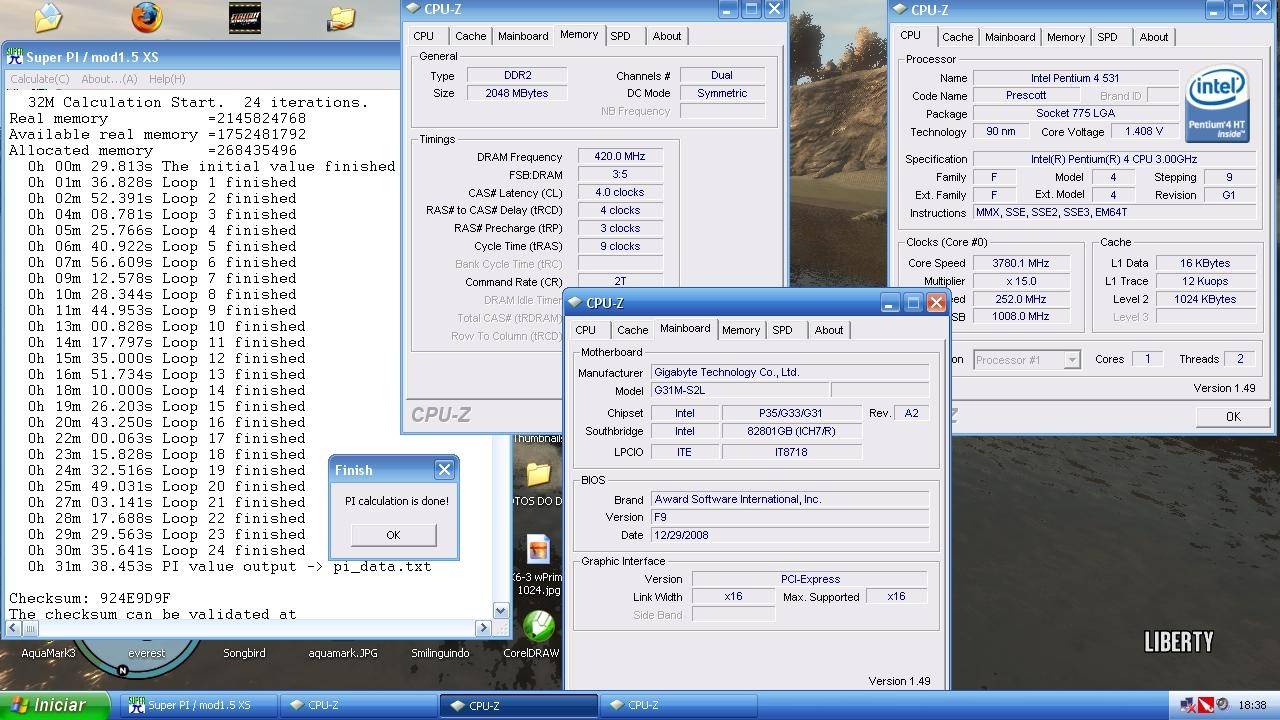Click the Core Speed value 3780.1 MHz

pyautogui.click(x=1020, y=263)
